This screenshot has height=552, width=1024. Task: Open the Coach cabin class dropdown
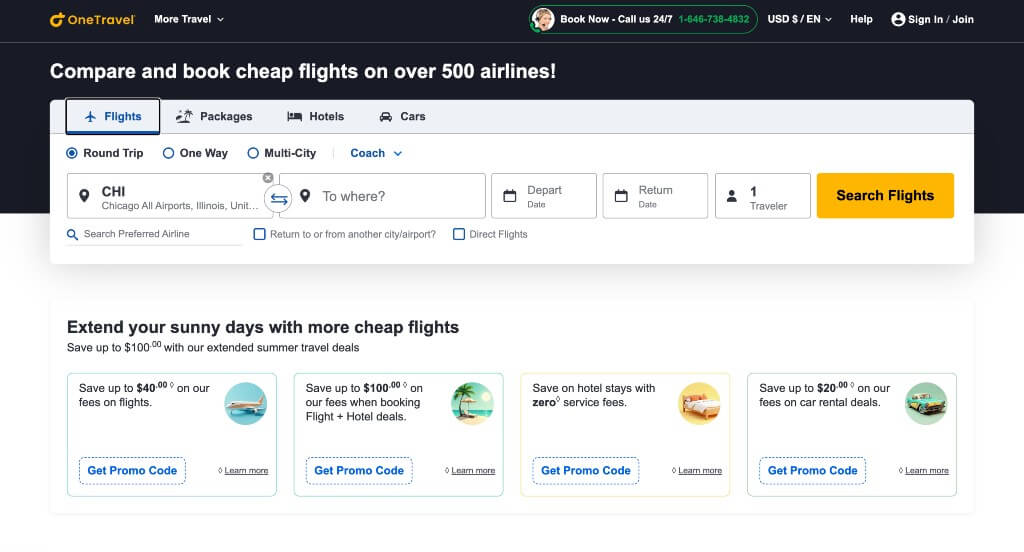coord(376,153)
